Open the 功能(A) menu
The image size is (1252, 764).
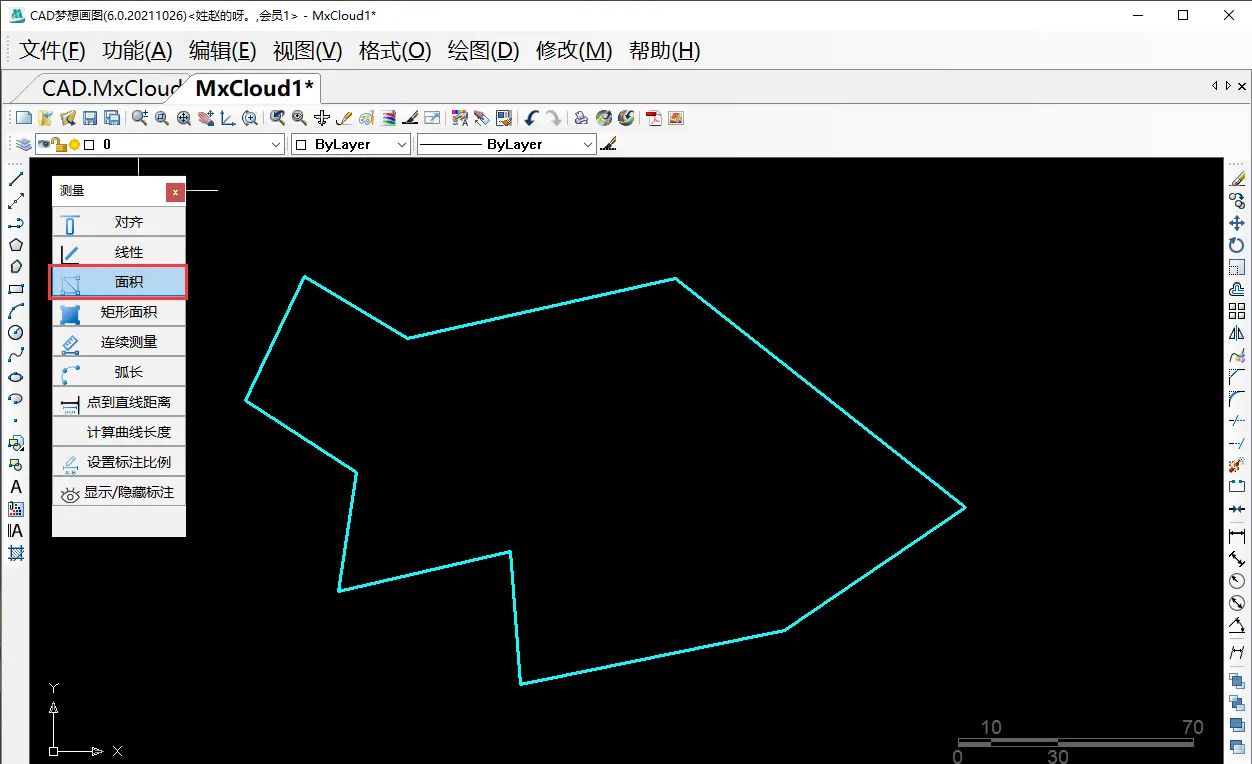point(137,51)
